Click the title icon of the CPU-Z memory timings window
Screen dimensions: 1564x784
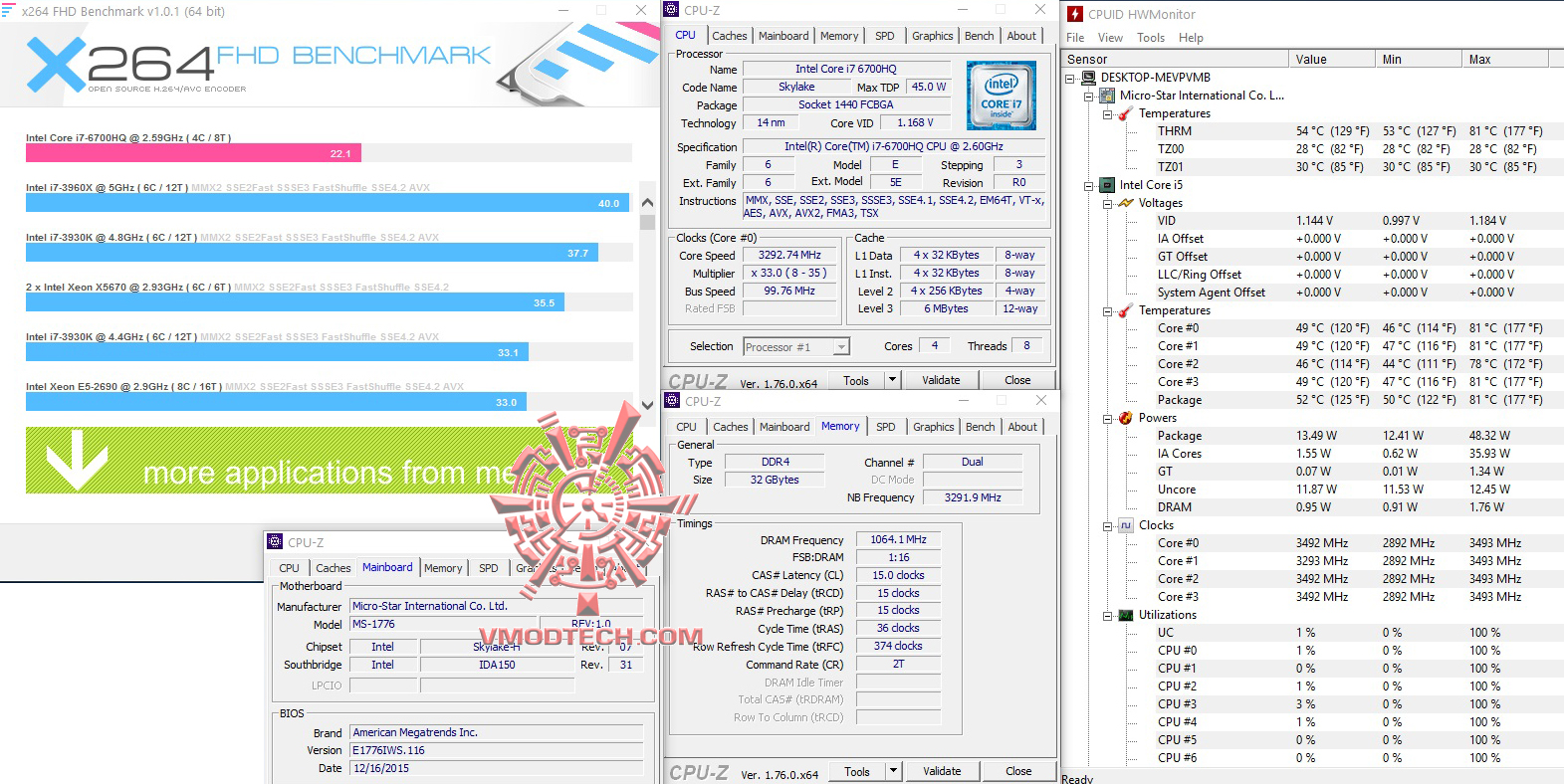[x=673, y=401]
